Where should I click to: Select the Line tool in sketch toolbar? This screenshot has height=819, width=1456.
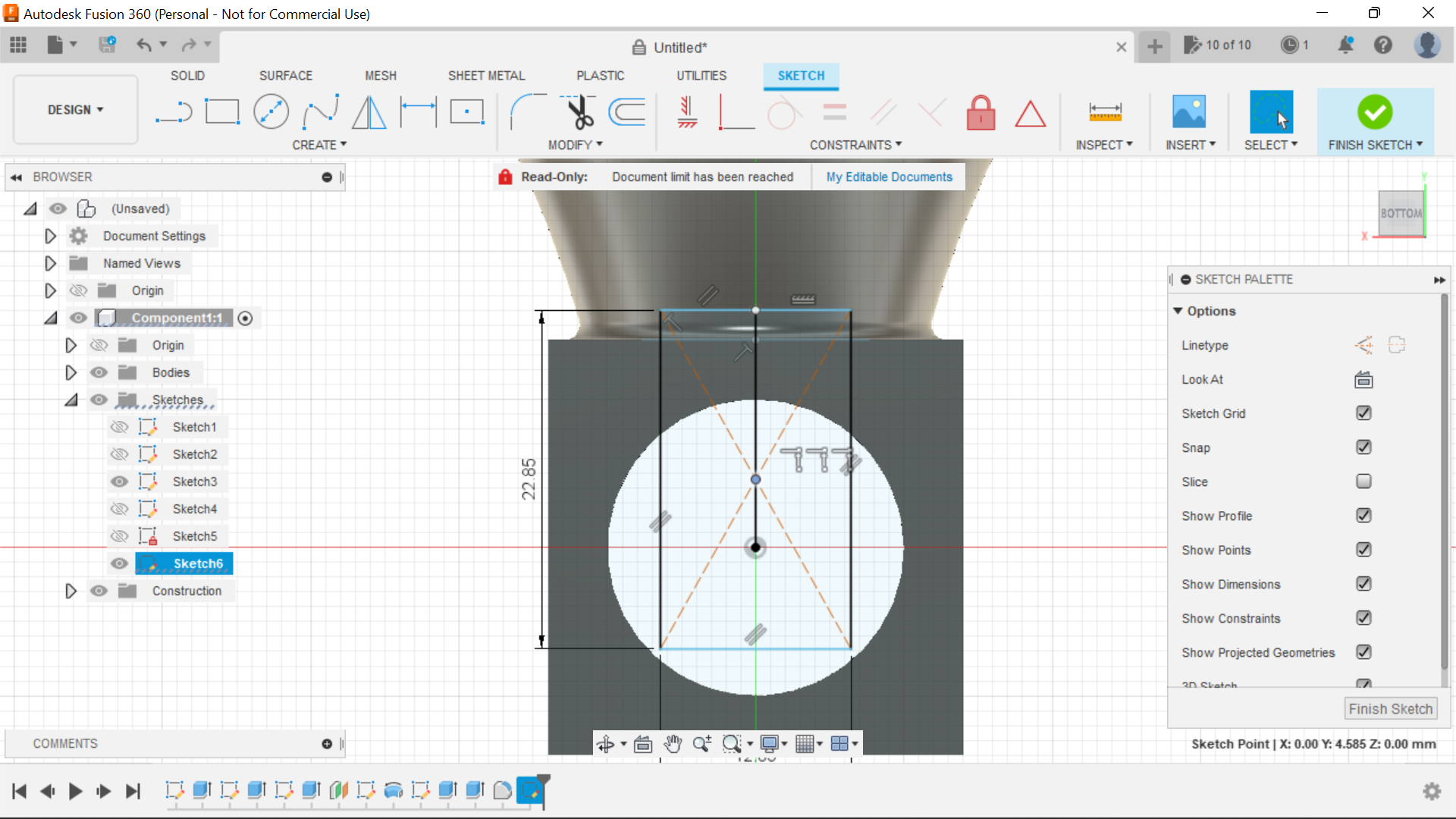click(x=170, y=111)
